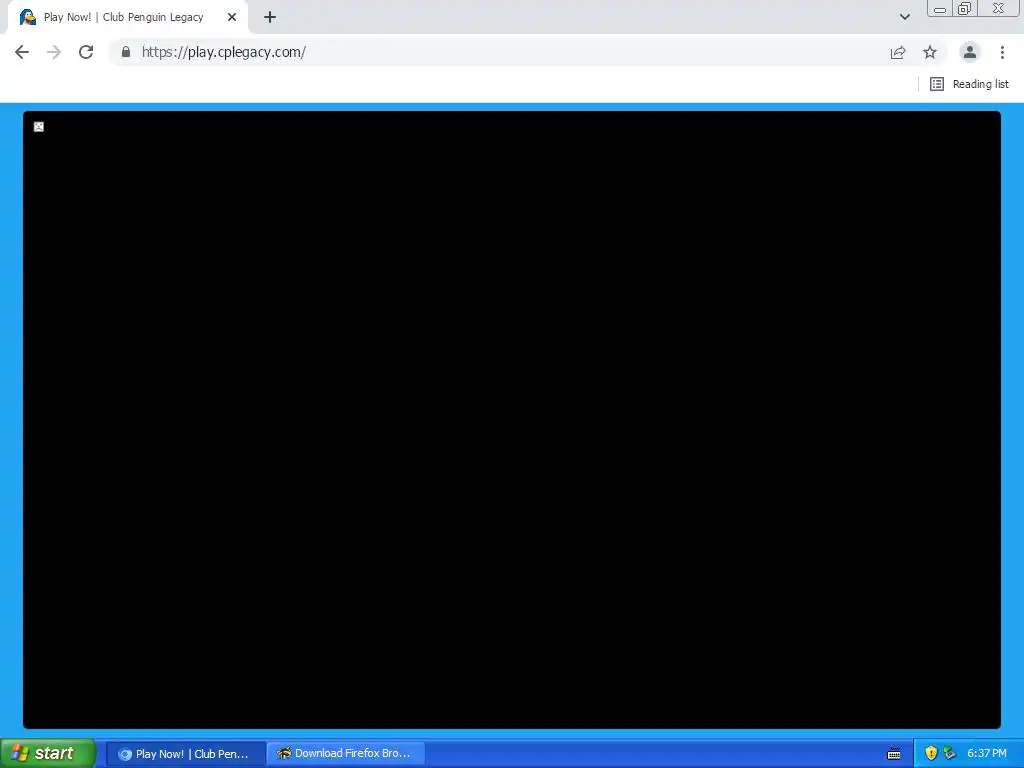View site info via the padlock icon
1024x768 pixels.
126,52
